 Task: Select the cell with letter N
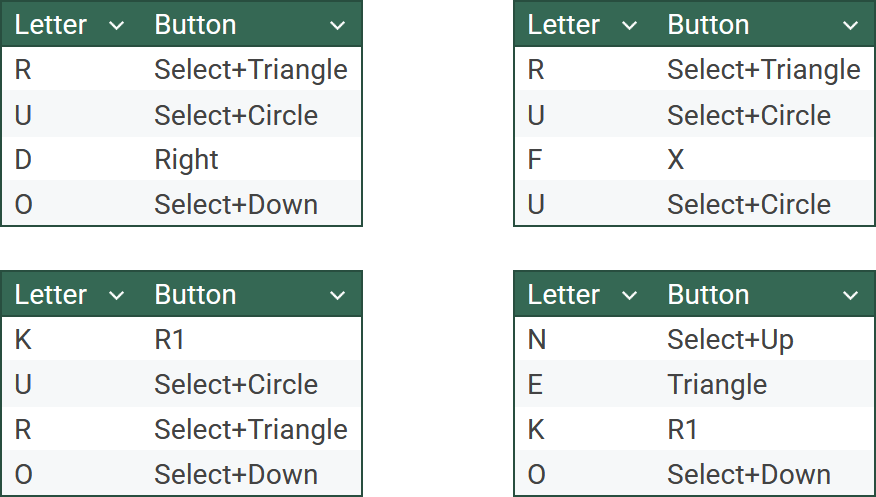pyautogui.click(x=584, y=339)
